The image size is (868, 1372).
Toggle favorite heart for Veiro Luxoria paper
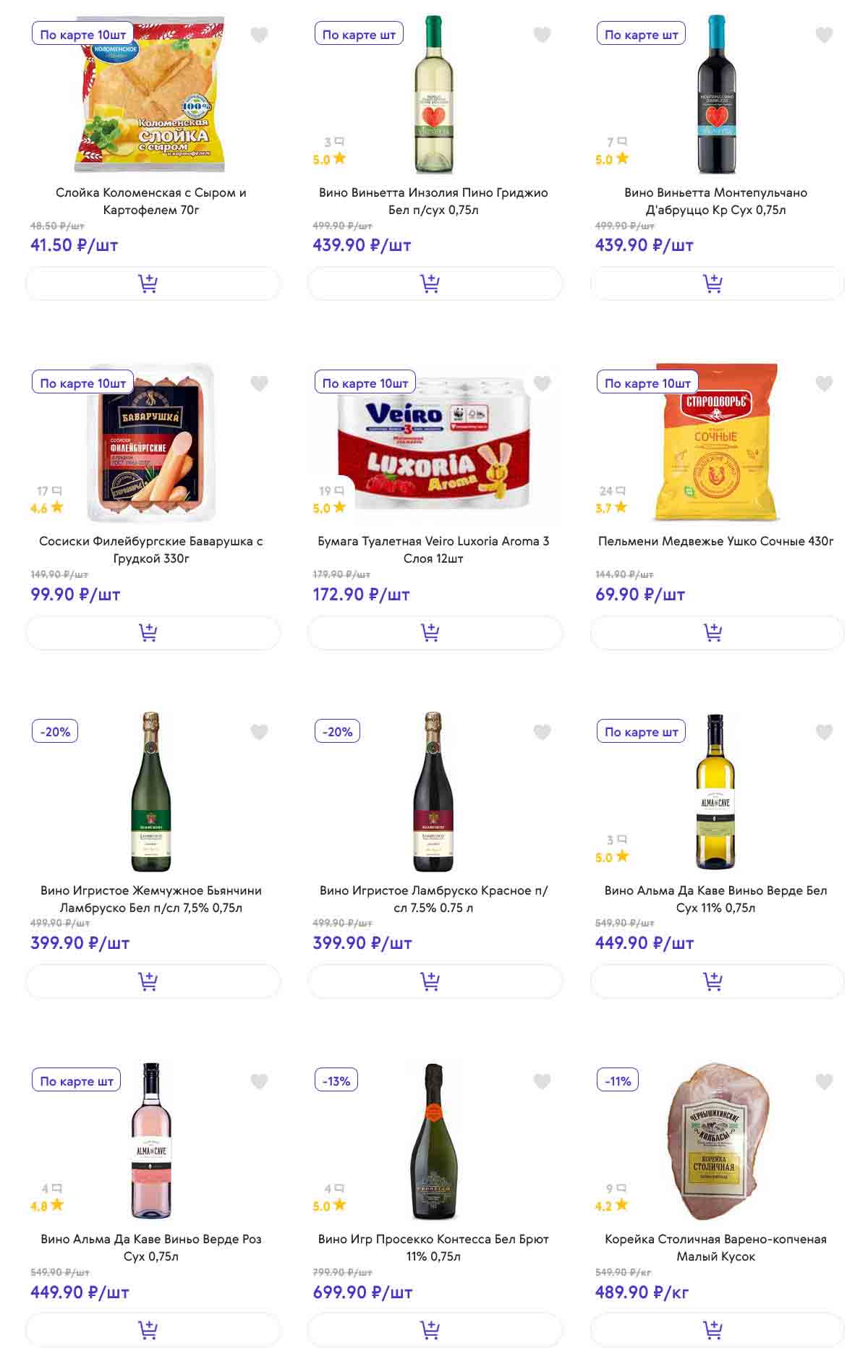coord(542,383)
